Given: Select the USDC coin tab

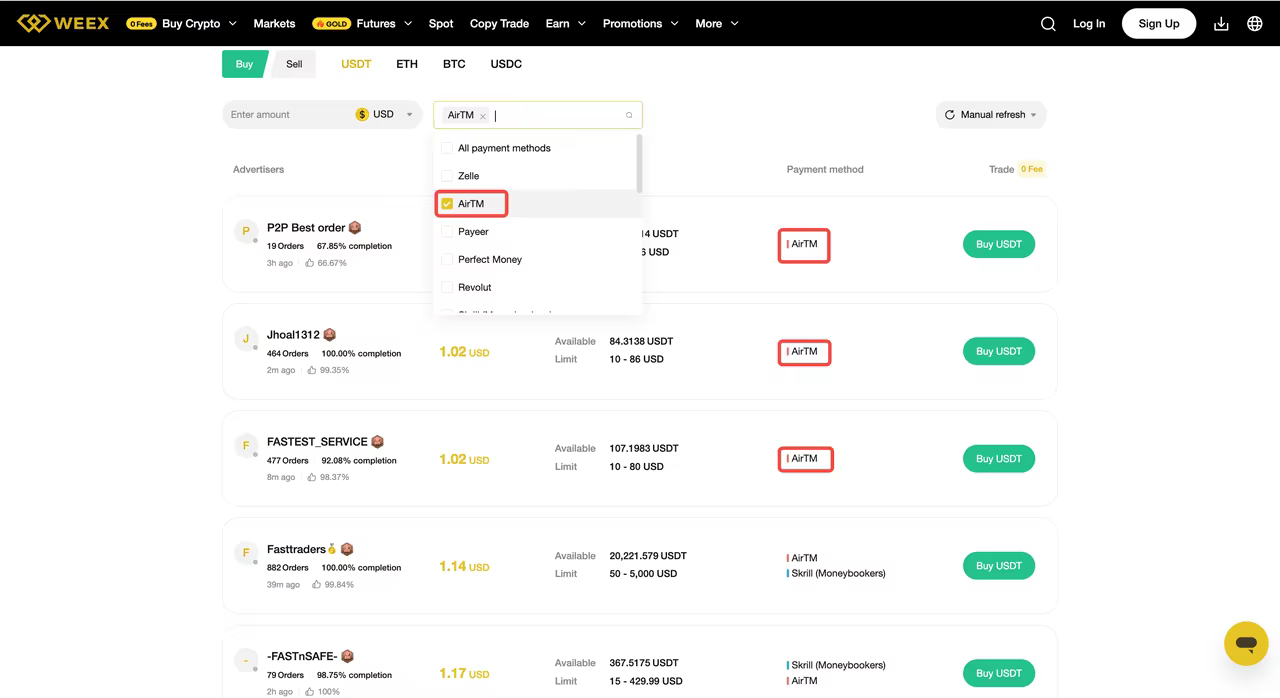Looking at the screenshot, I should (506, 64).
